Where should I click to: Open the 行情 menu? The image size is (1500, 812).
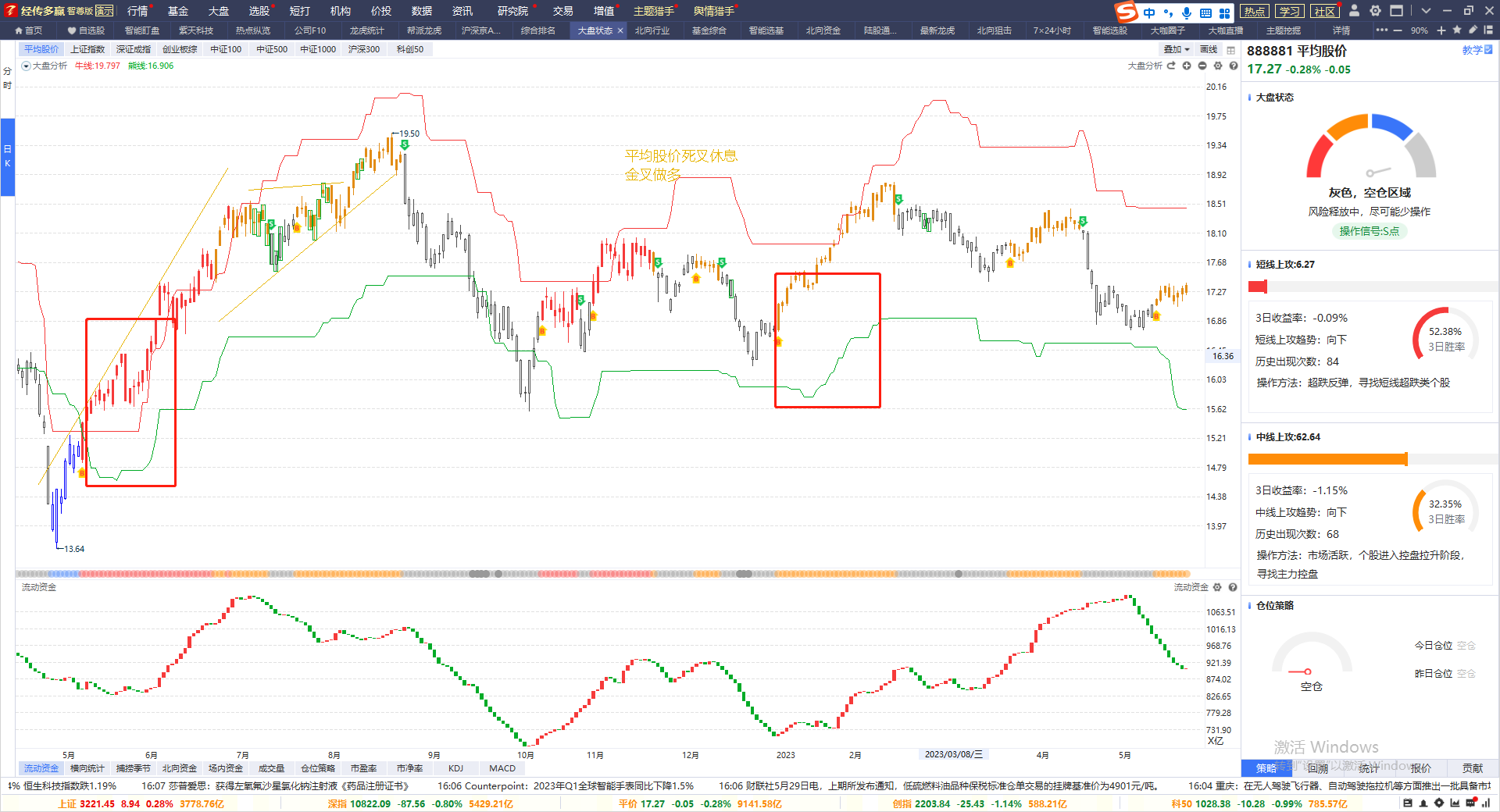click(137, 11)
